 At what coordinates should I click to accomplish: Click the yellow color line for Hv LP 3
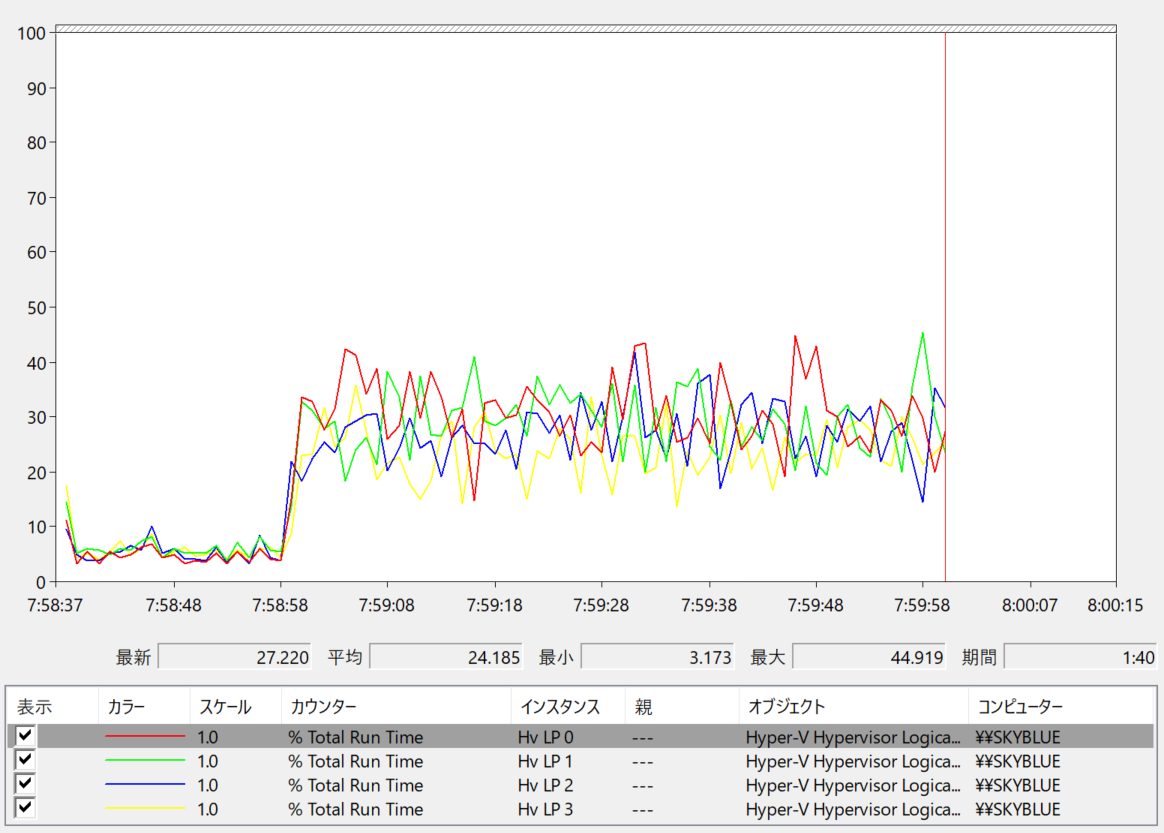pyautogui.click(x=145, y=808)
